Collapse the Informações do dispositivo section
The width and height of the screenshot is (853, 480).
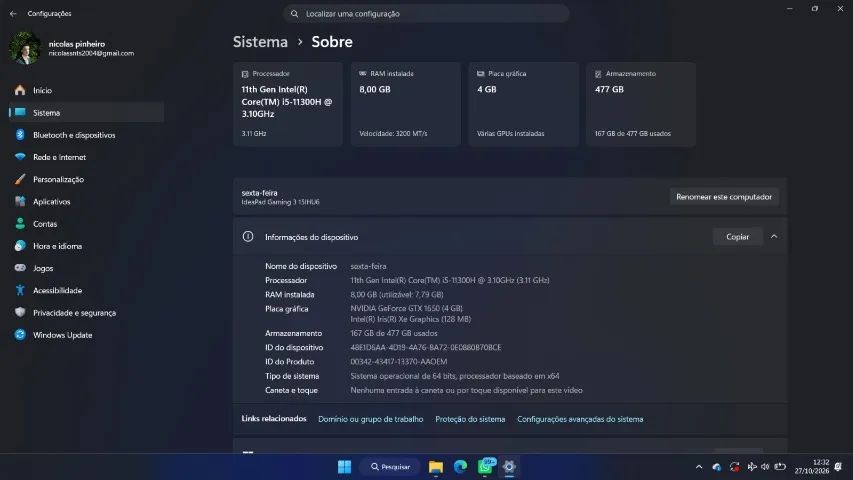(x=774, y=237)
